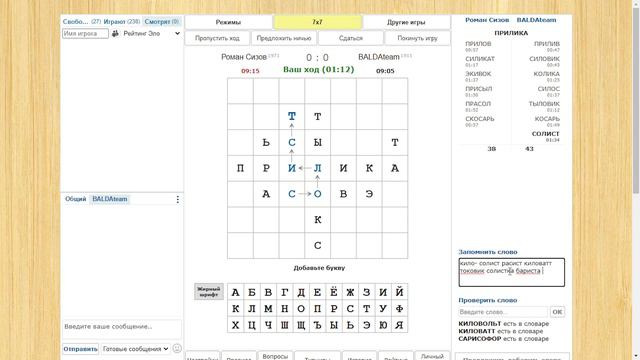
Task: Open the Свобо... free players tab
Action: pyautogui.click(x=82, y=22)
